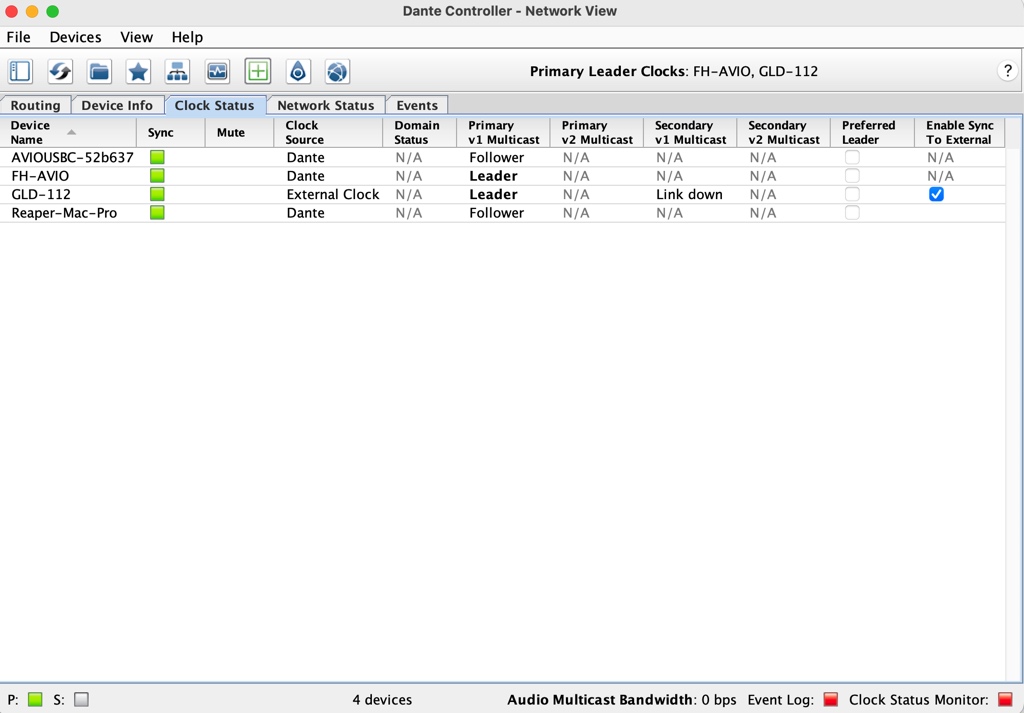
Task: Select the Reaper-Mac-Pro device name
Action: coord(64,213)
